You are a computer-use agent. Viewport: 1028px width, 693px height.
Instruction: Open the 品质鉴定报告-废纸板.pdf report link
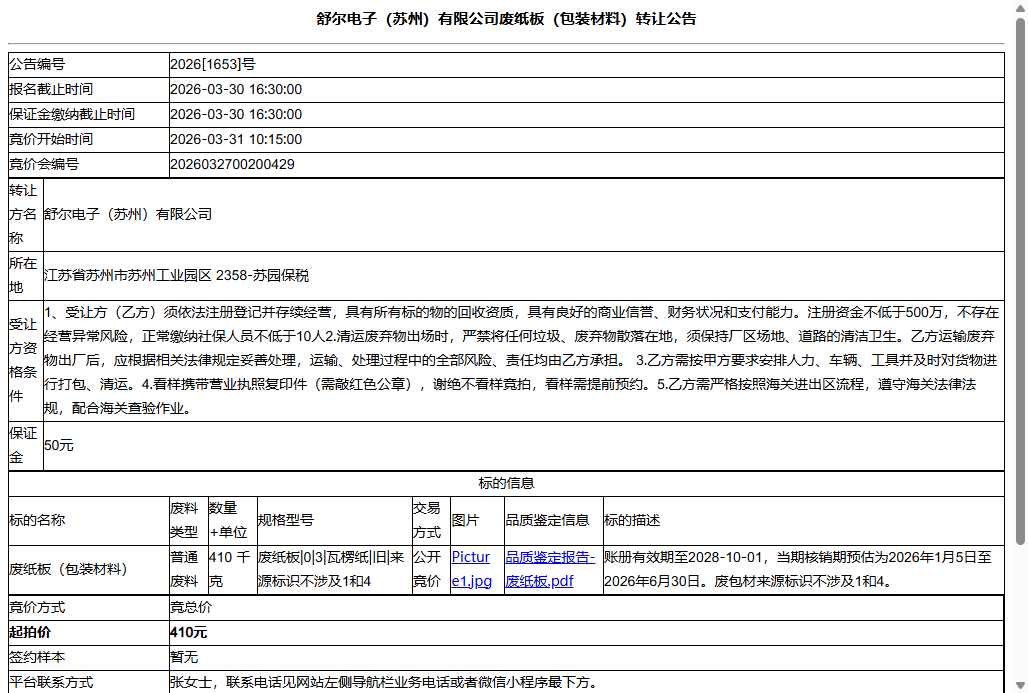point(552,566)
